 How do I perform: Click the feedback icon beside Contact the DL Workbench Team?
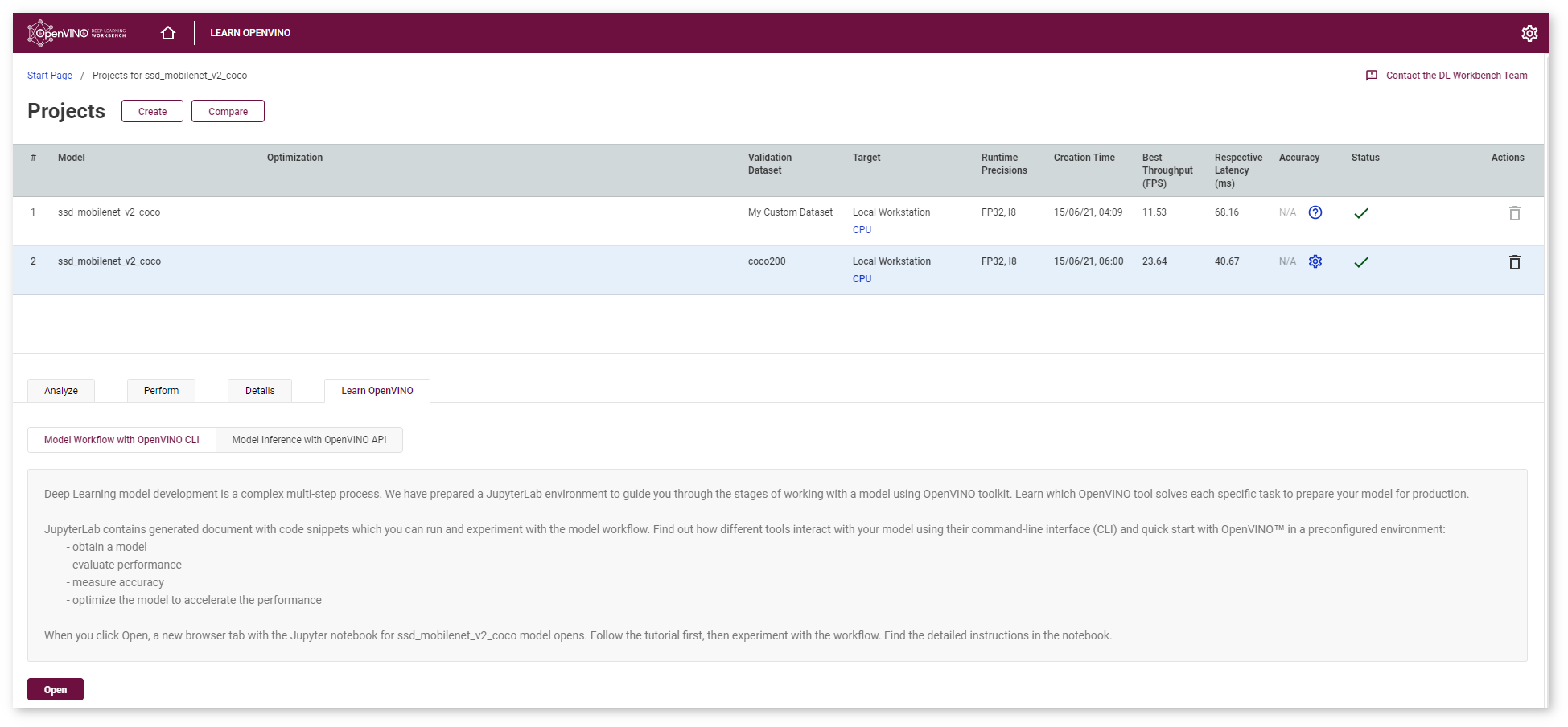1372,76
